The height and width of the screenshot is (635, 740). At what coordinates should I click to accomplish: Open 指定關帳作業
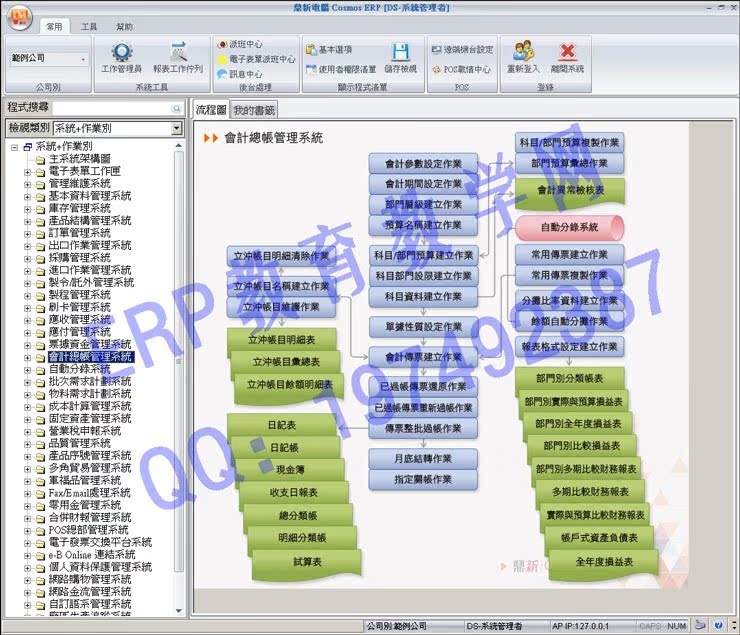click(423, 479)
